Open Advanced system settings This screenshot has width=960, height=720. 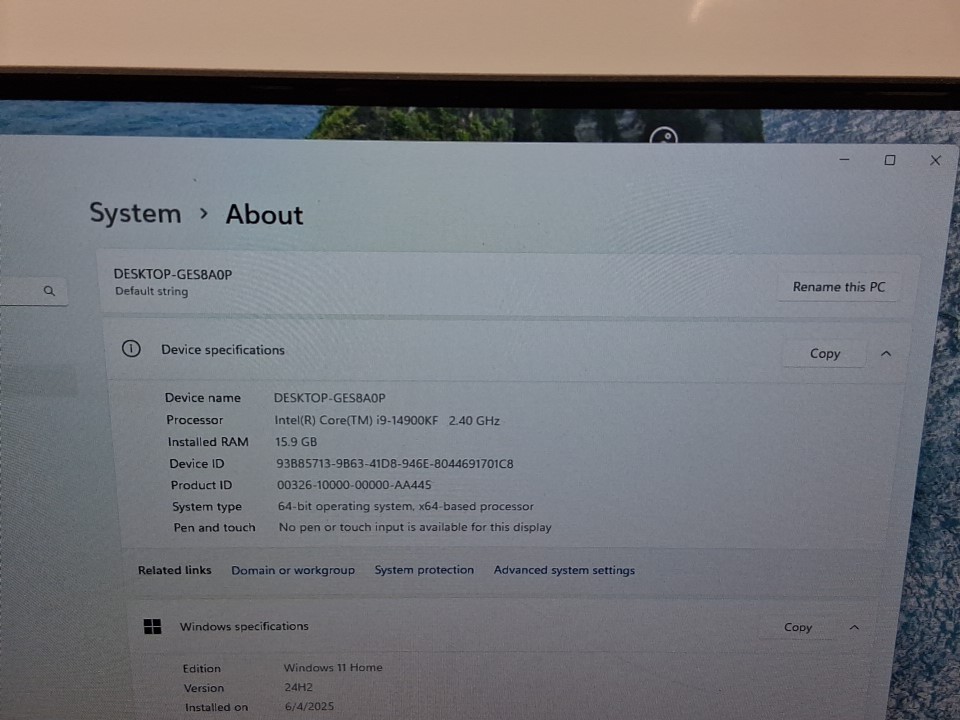pos(564,570)
